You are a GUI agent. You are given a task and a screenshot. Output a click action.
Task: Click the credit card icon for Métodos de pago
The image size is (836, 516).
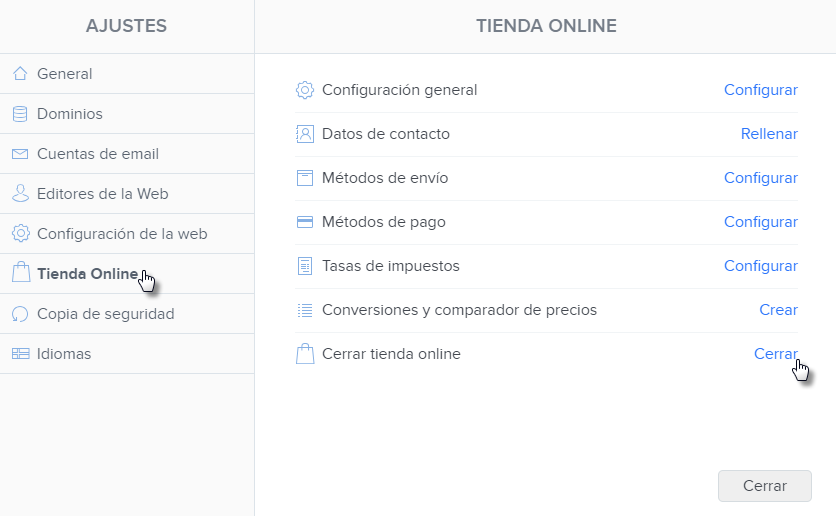tap(305, 222)
